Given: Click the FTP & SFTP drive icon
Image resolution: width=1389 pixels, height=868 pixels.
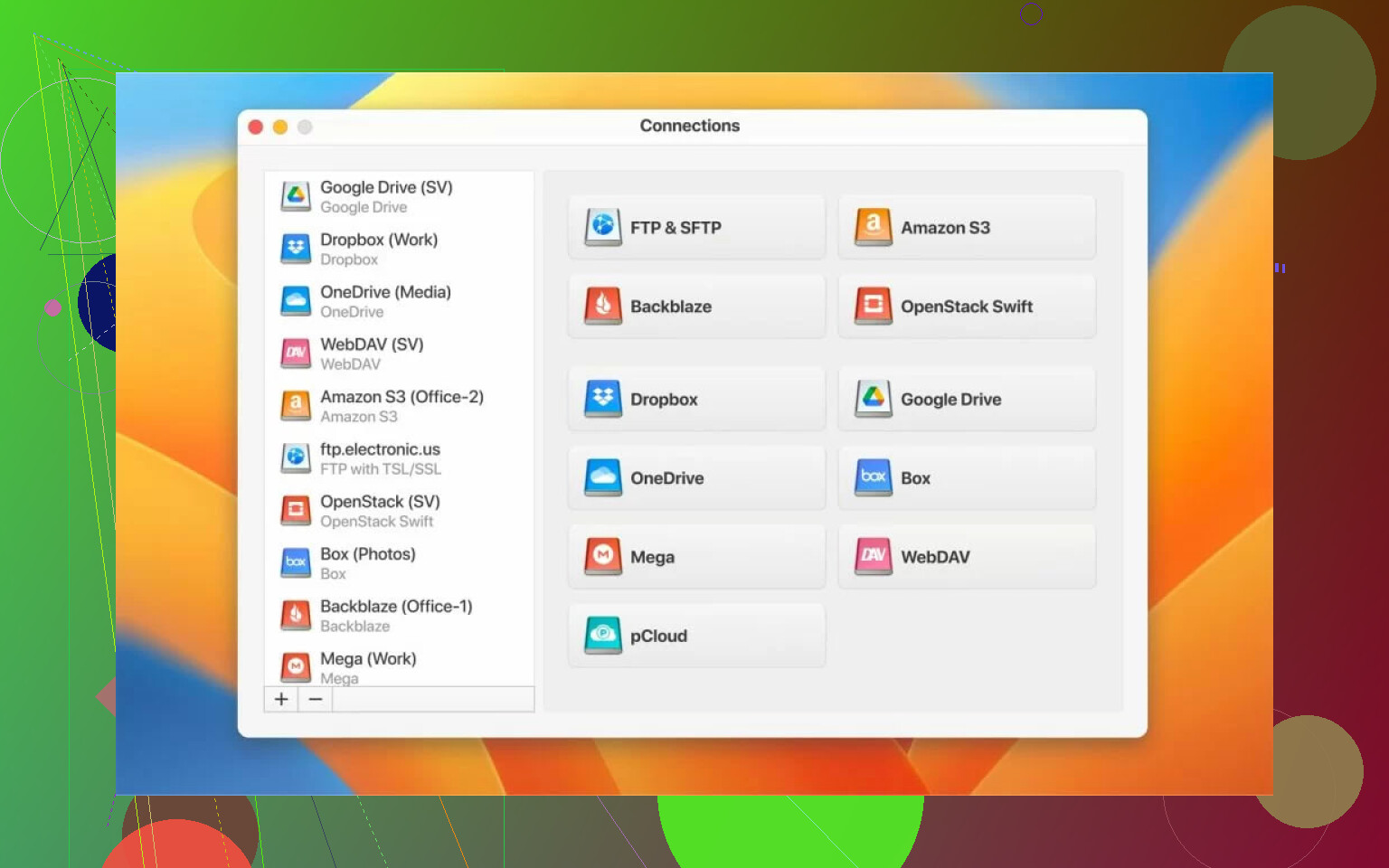Looking at the screenshot, I should click(x=603, y=227).
